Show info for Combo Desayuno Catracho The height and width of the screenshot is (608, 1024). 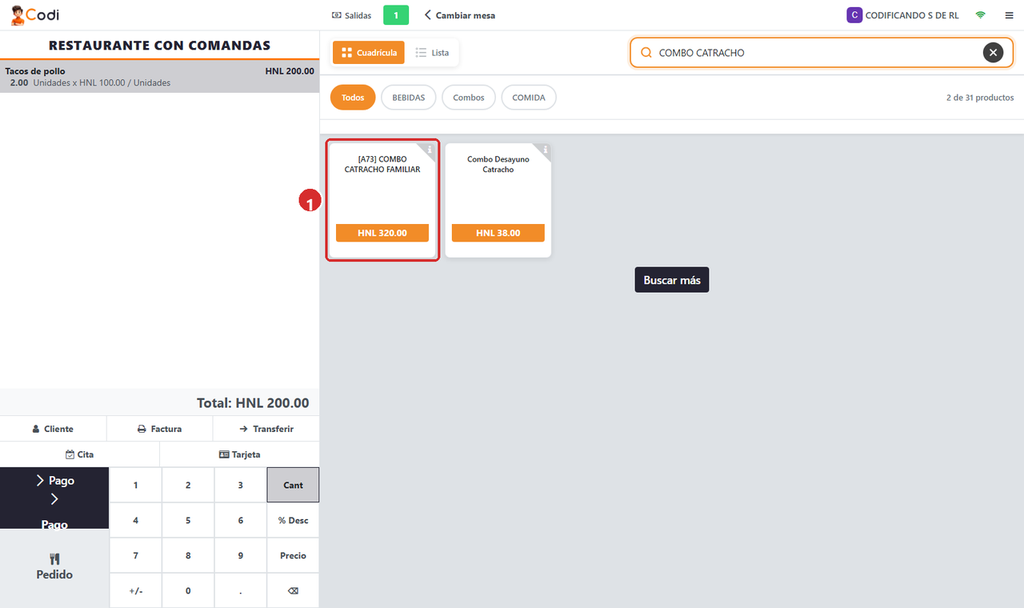(545, 150)
